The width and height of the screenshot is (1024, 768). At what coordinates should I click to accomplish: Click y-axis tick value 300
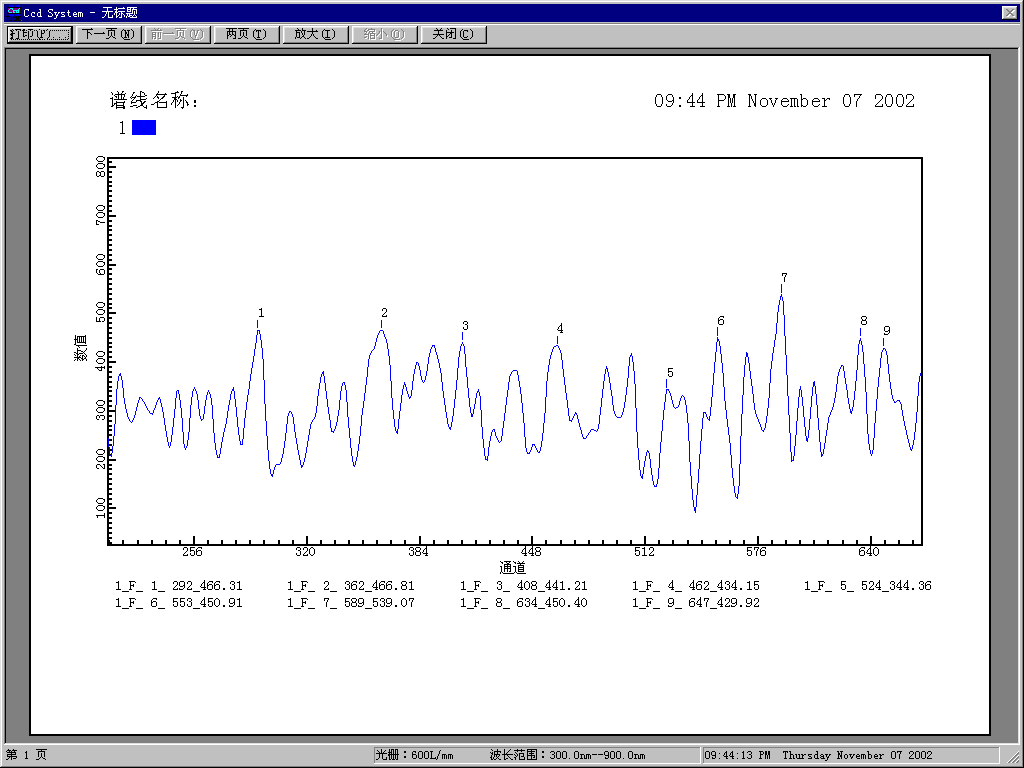[x=101, y=410]
